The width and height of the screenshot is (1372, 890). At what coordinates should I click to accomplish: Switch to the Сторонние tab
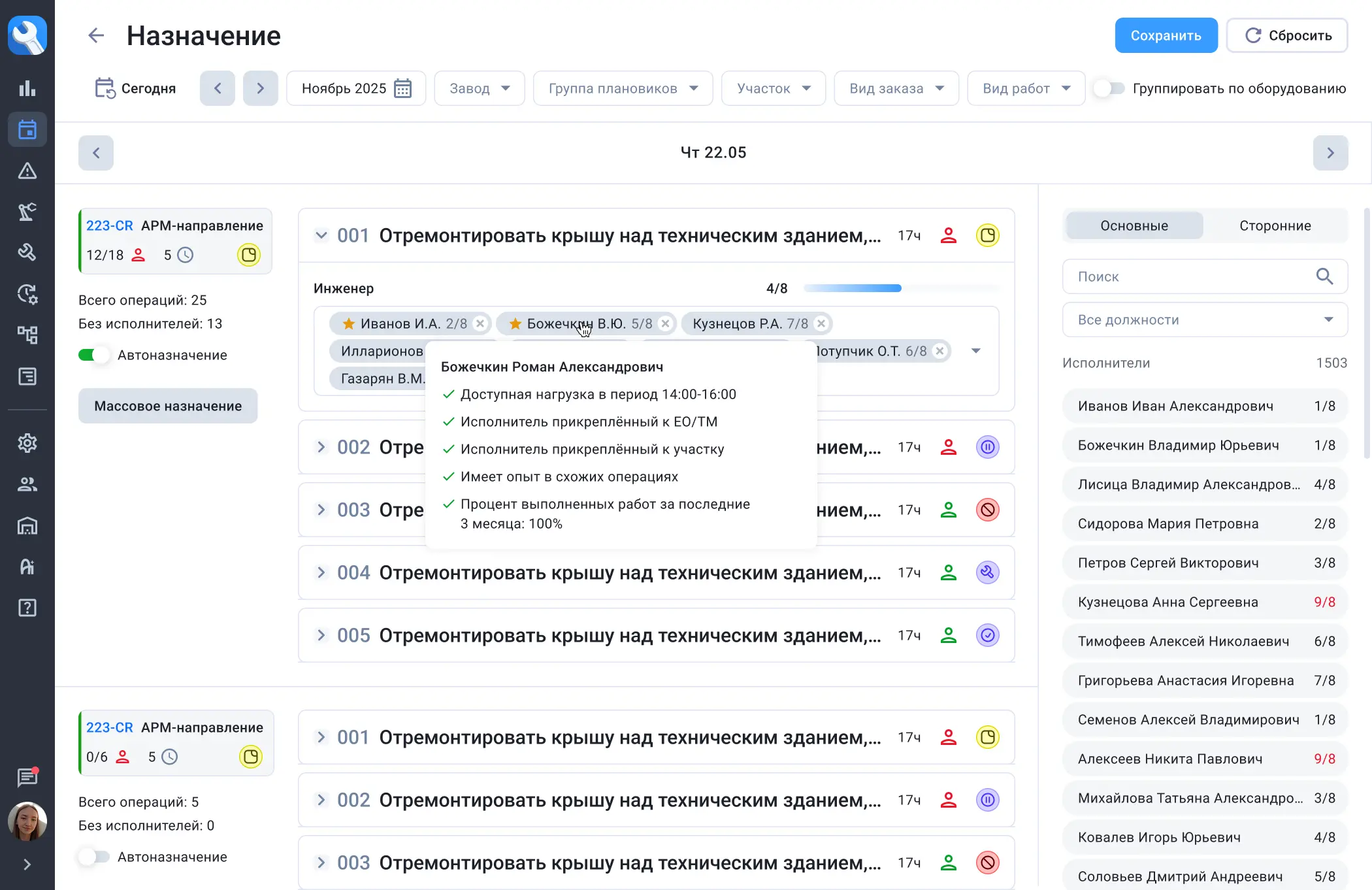click(x=1275, y=225)
